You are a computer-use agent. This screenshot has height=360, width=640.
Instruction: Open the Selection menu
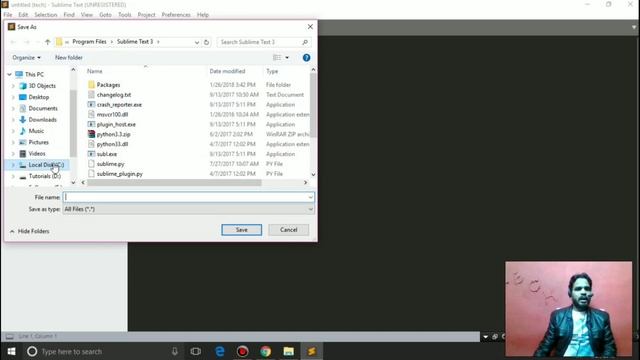click(46, 15)
